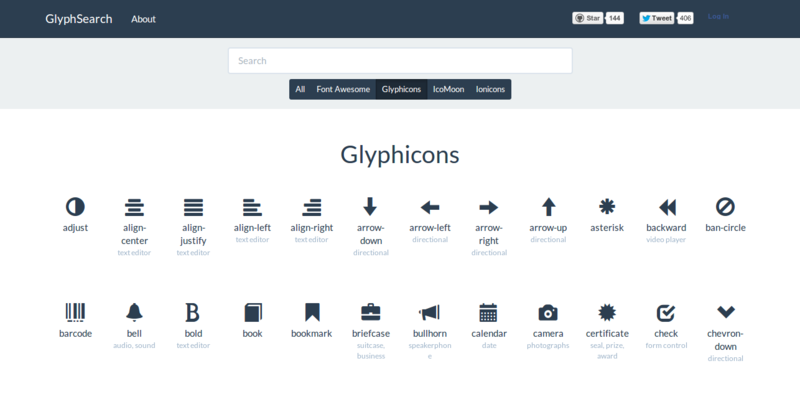This screenshot has height=399, width=800.
Task: Select the align-right icon
Action: tap(312, 208)
